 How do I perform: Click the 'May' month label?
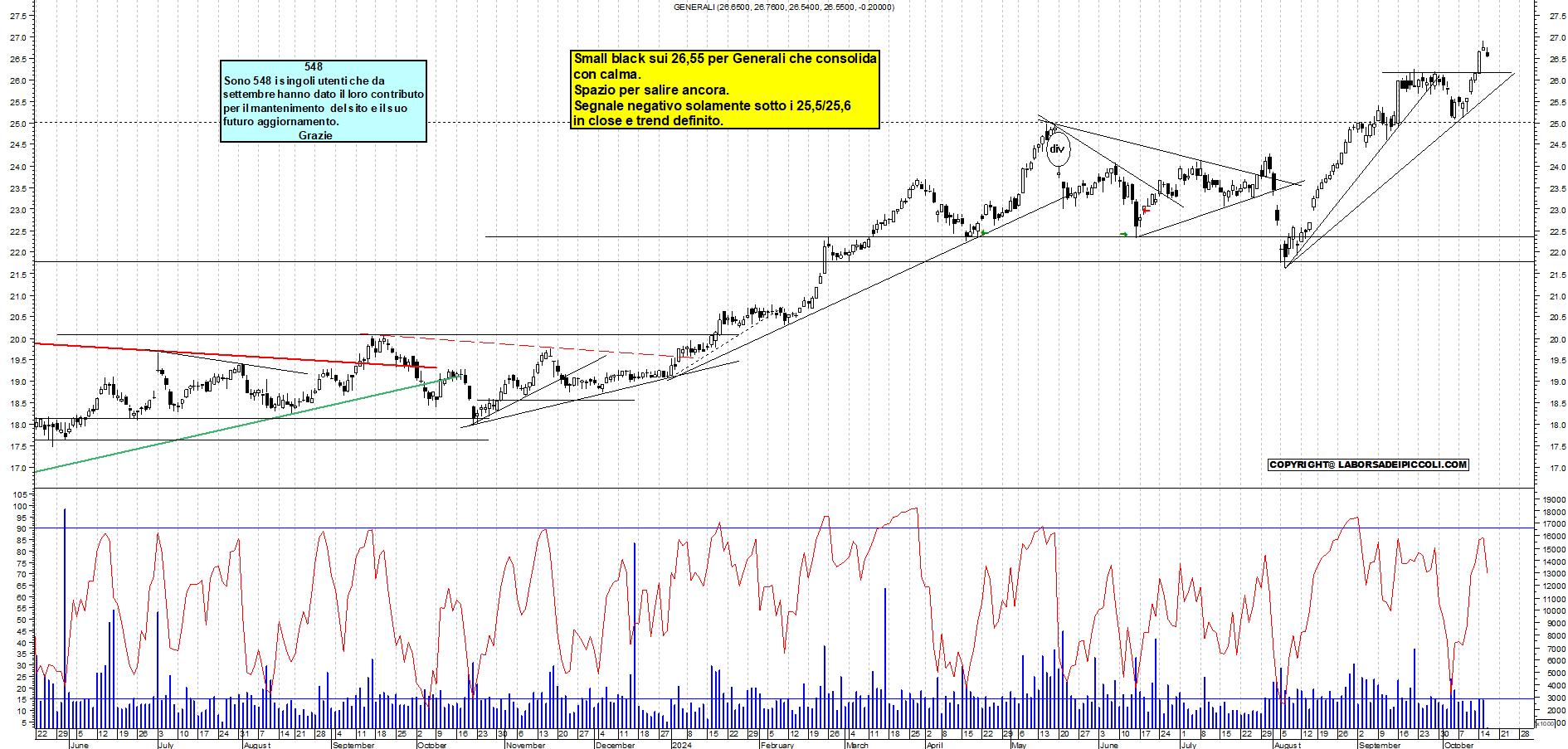click(1019, 745)
